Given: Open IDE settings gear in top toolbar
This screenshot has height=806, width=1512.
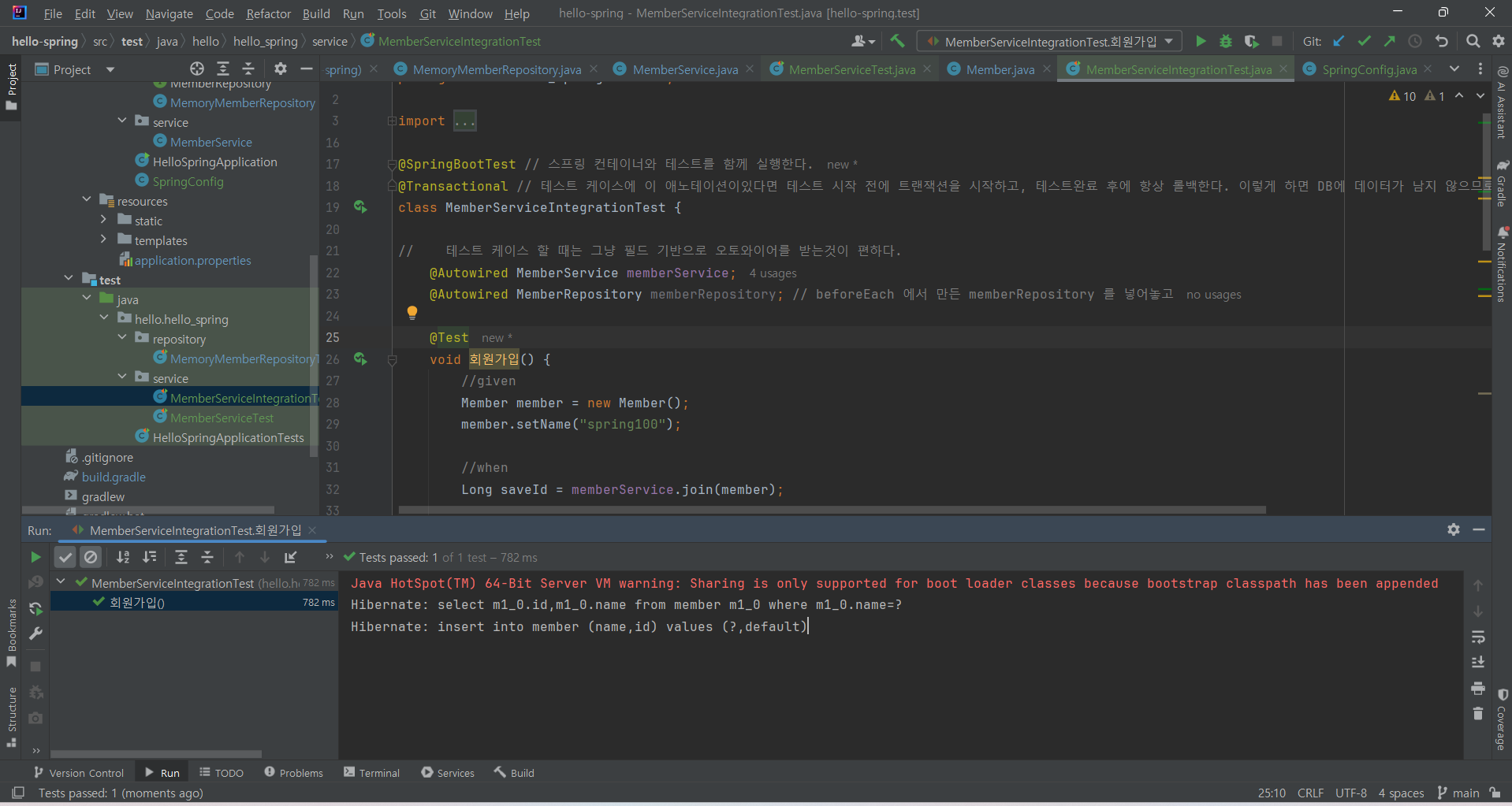Looking at the screenshot, I should pyautogui.click(x=1498, y=41).
